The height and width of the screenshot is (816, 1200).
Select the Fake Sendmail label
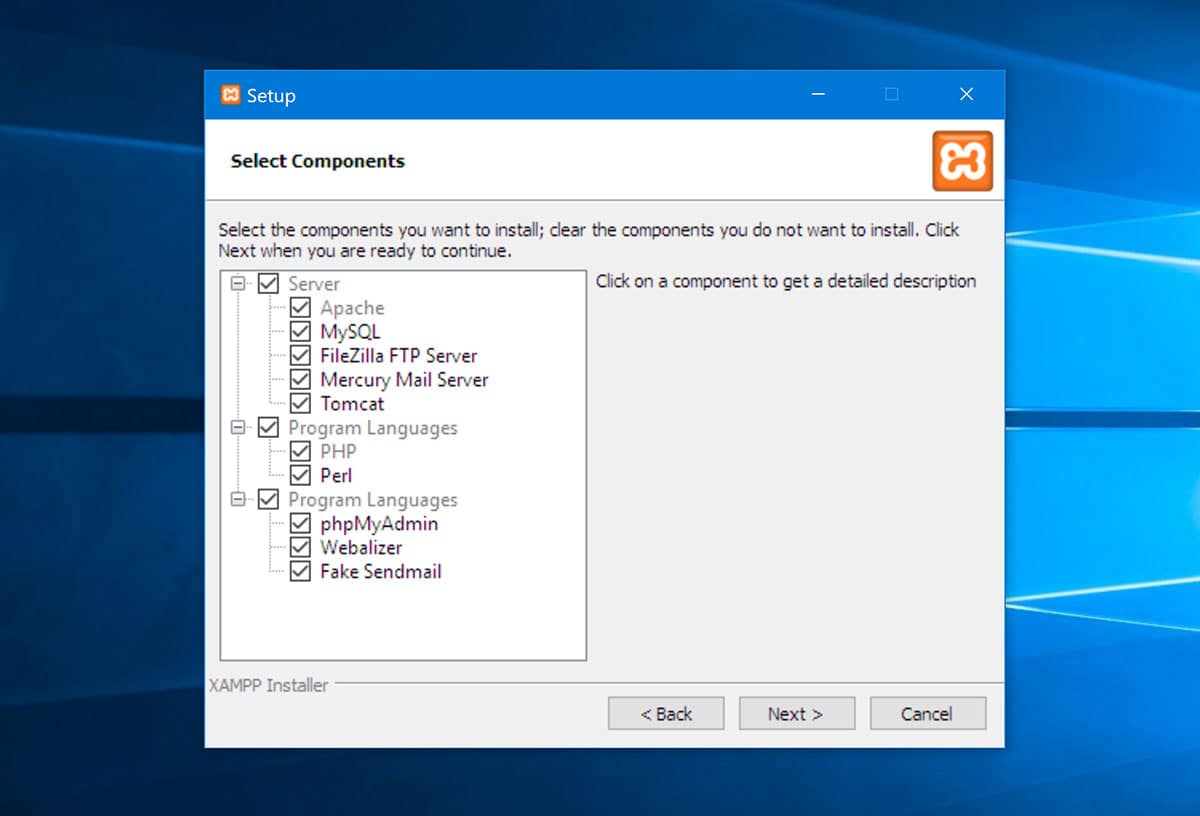(x=381, y=572)
